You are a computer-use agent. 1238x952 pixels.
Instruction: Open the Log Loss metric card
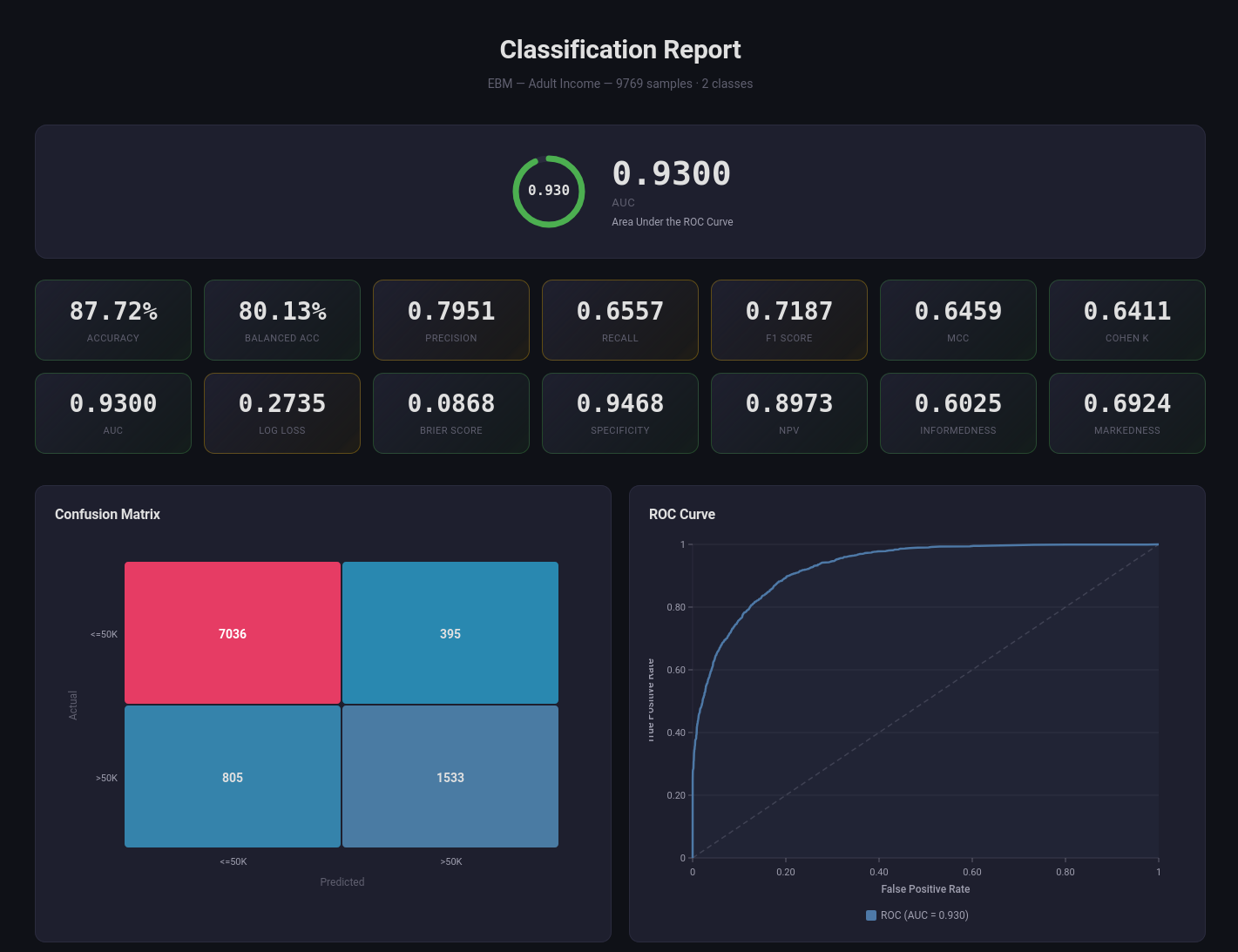coord(281,413)
